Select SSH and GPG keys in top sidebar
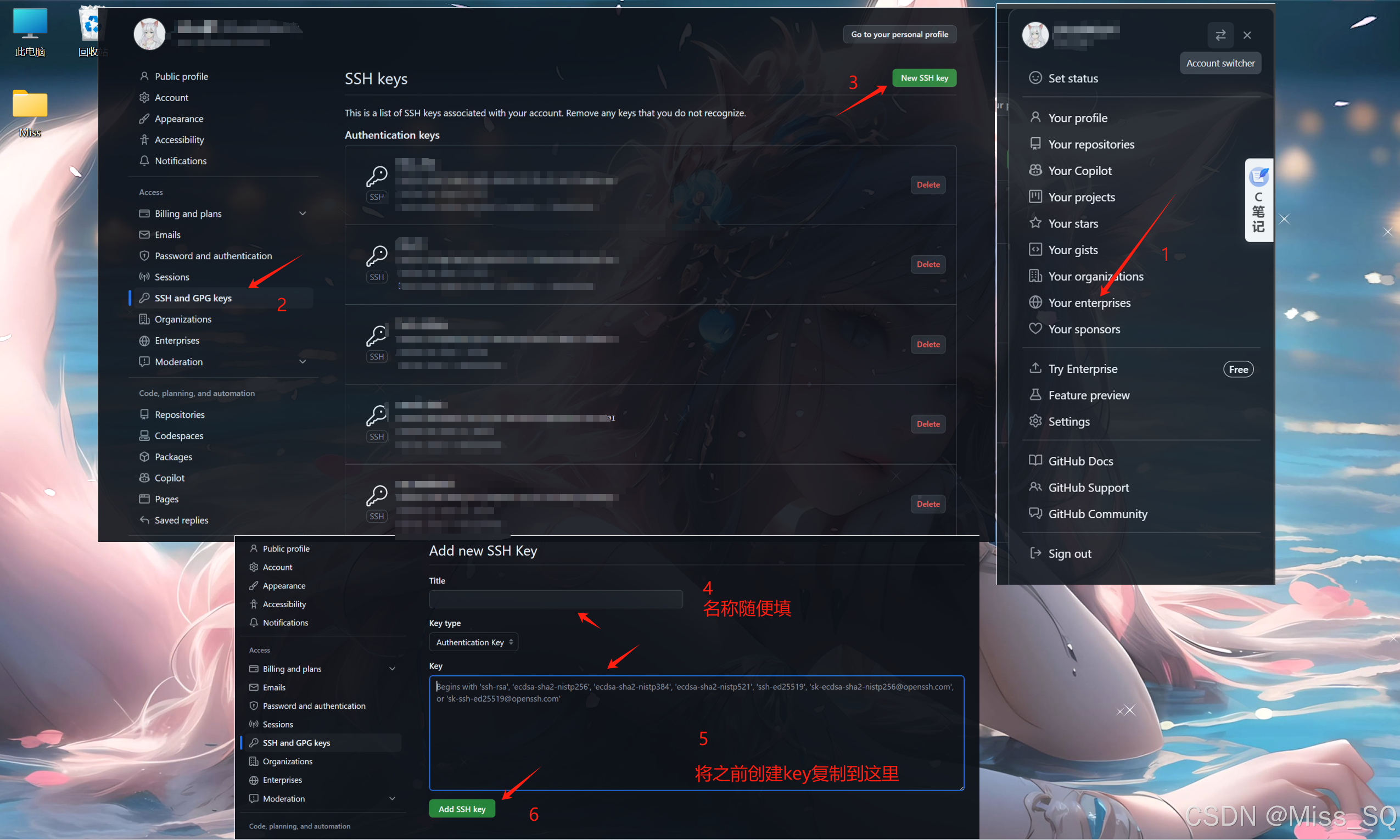 [x=193, y=298]
